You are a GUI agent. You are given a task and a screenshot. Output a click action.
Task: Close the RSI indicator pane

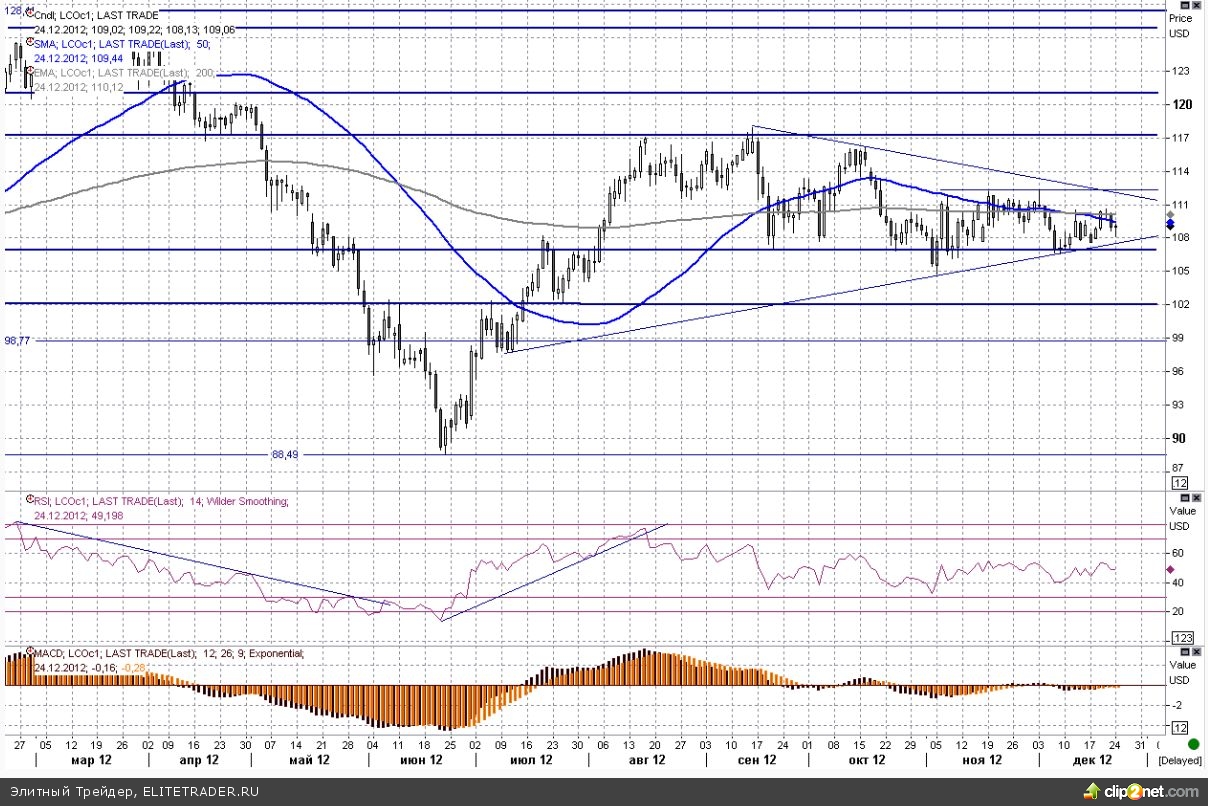pyautogui.click(x=1198, y=497)
